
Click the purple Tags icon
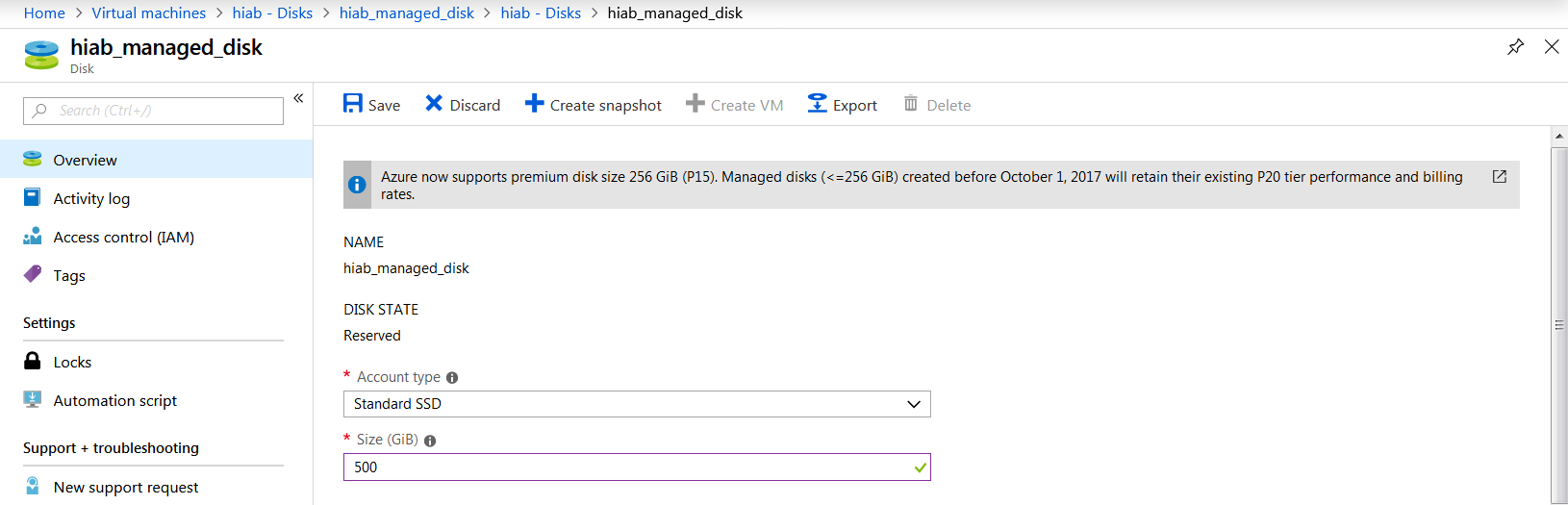pos(32,274)
